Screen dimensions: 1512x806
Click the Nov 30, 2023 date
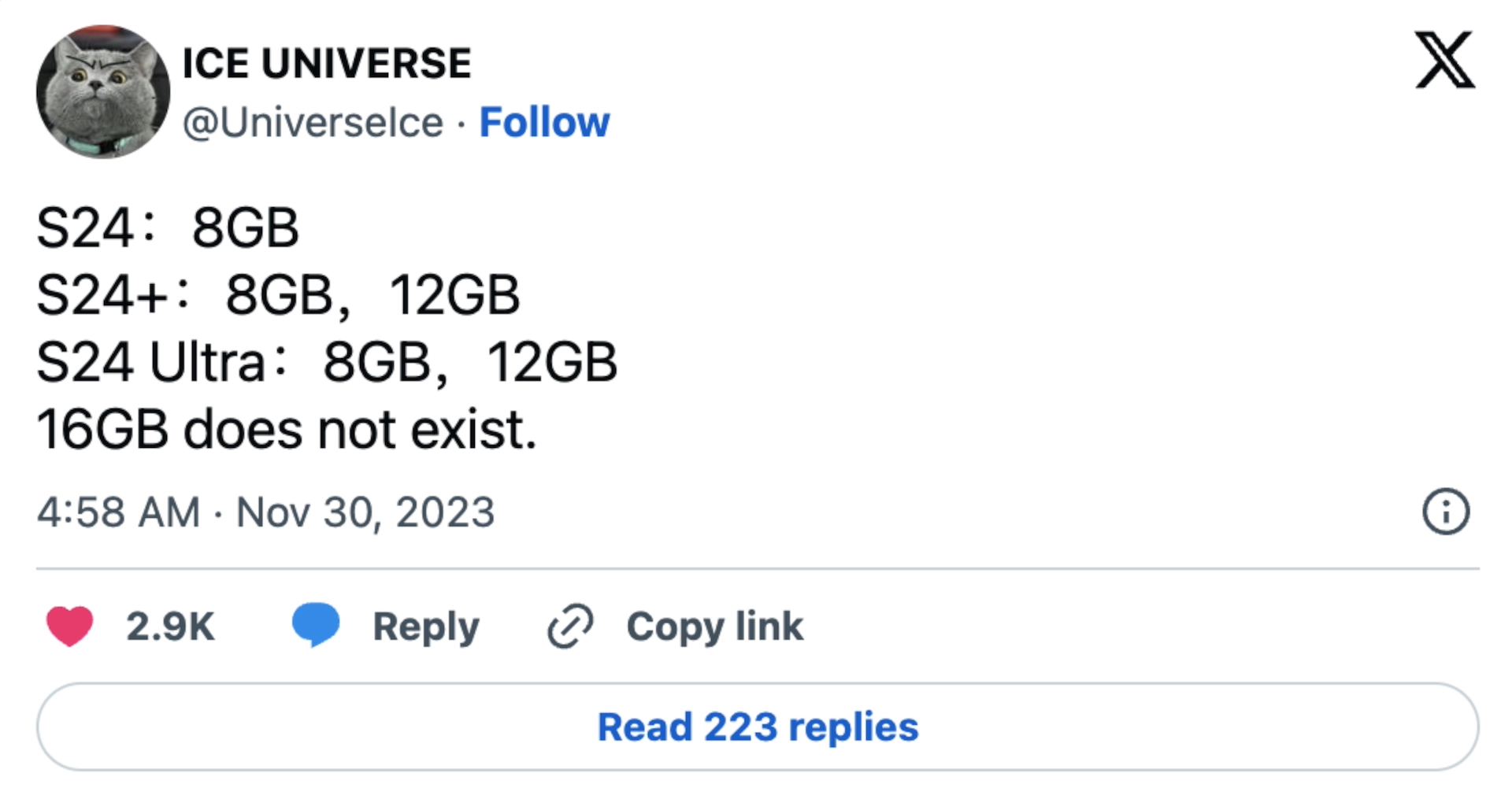coord(365,512)
